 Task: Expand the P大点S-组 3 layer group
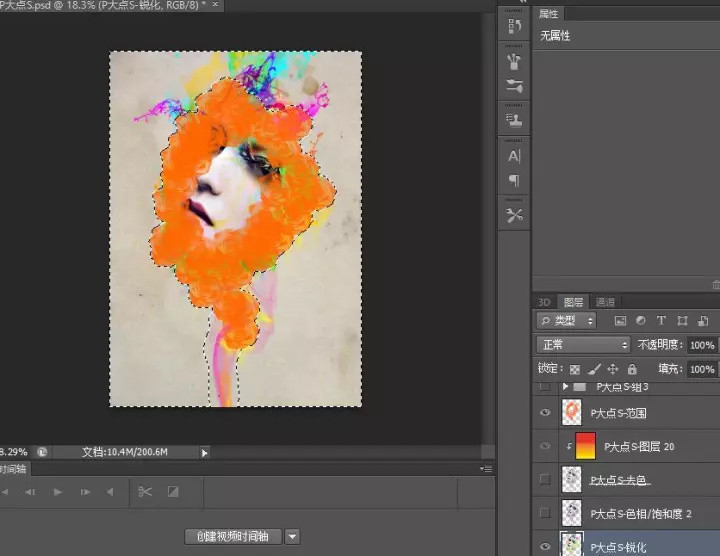[x=566, y=386]
